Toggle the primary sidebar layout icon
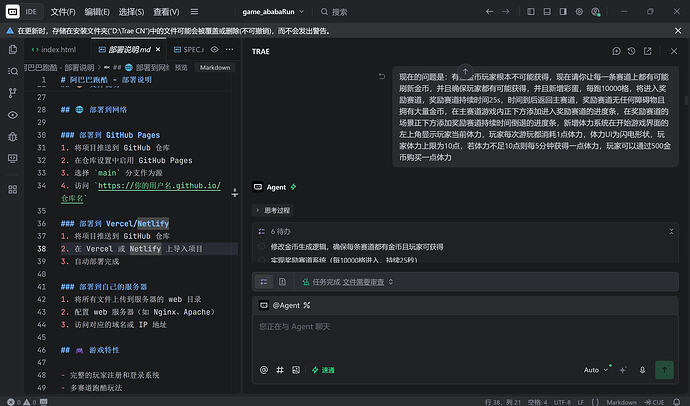The height and width of the screenshot is (406, 690). 531,12
